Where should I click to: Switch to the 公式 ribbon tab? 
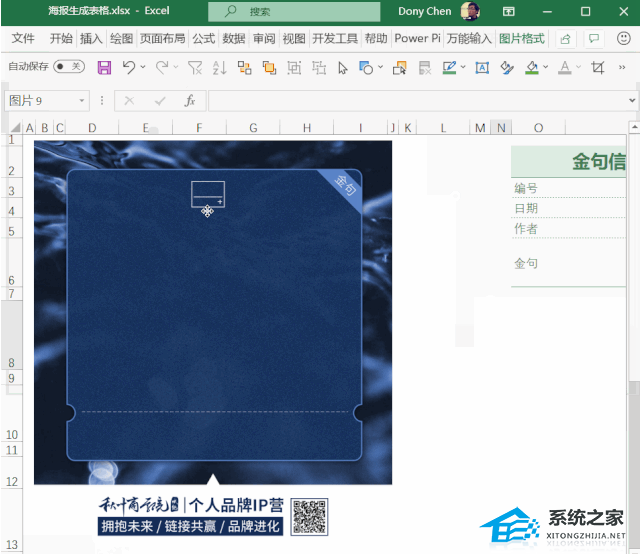click(x=204, y=38)
